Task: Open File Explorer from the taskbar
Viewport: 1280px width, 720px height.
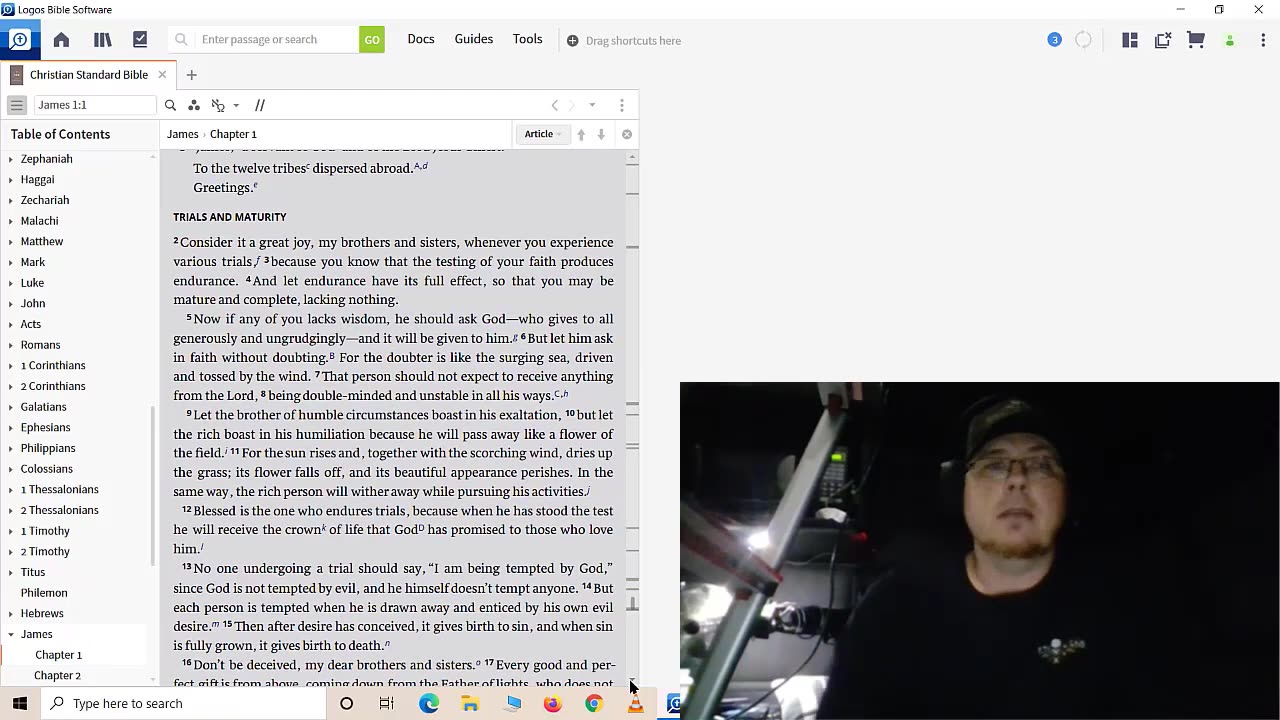Action: coord(470,704)
